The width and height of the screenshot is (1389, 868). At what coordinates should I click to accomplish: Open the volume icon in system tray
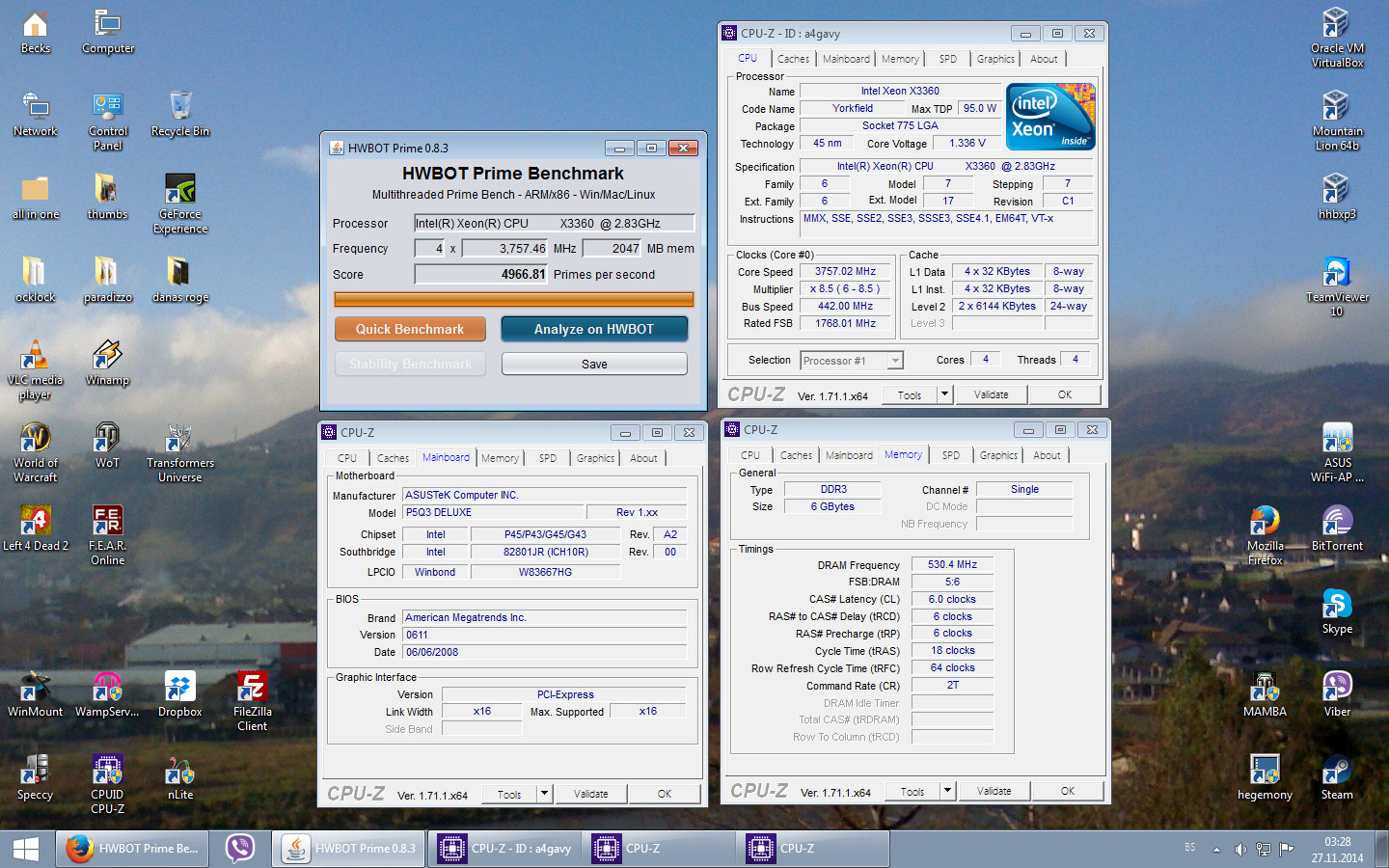(x=1240, y=849)
